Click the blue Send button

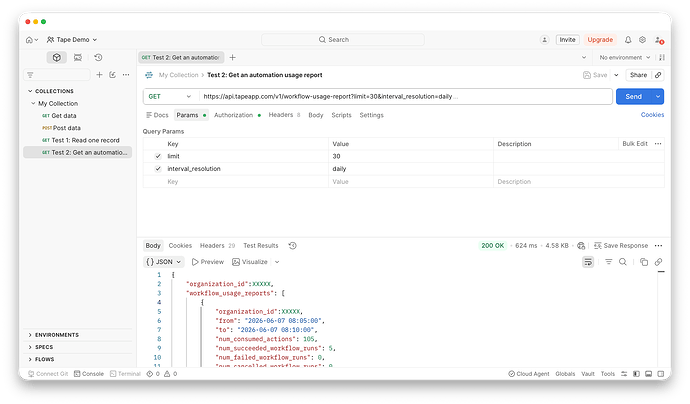(x=634, y=96)
